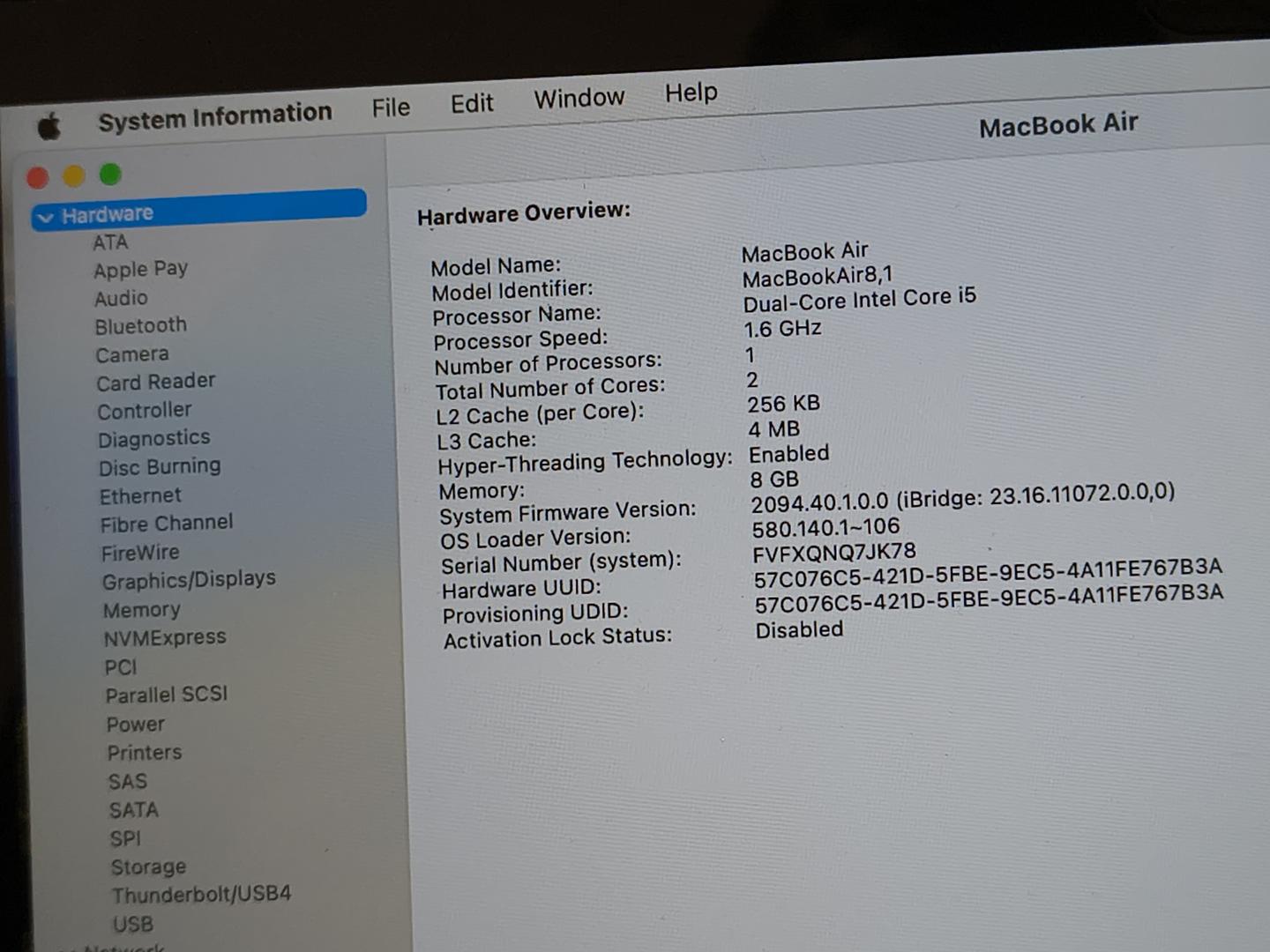Open the Edit menu

coord(472,104)
